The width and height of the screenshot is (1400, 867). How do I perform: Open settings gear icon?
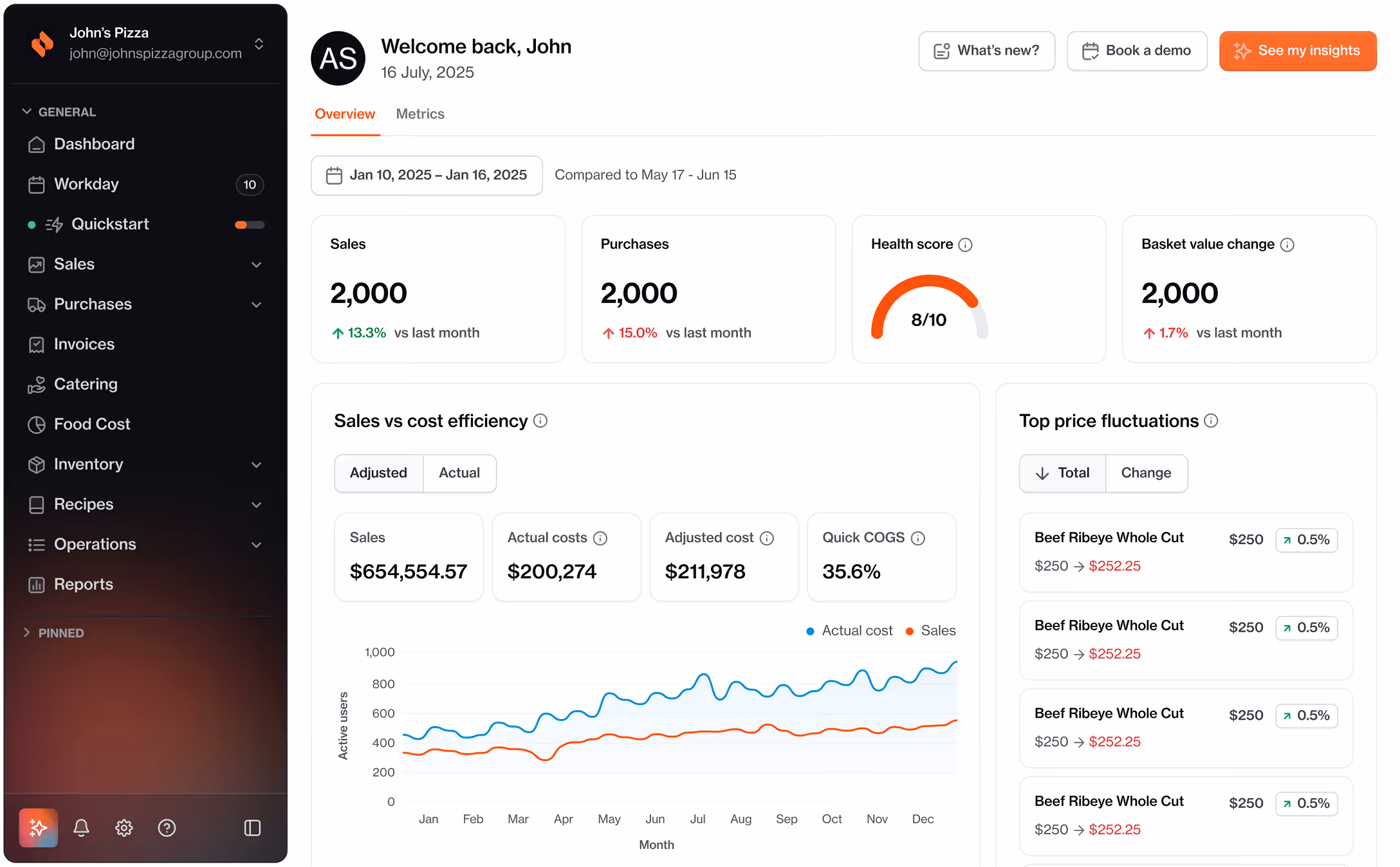click(124, 828)
